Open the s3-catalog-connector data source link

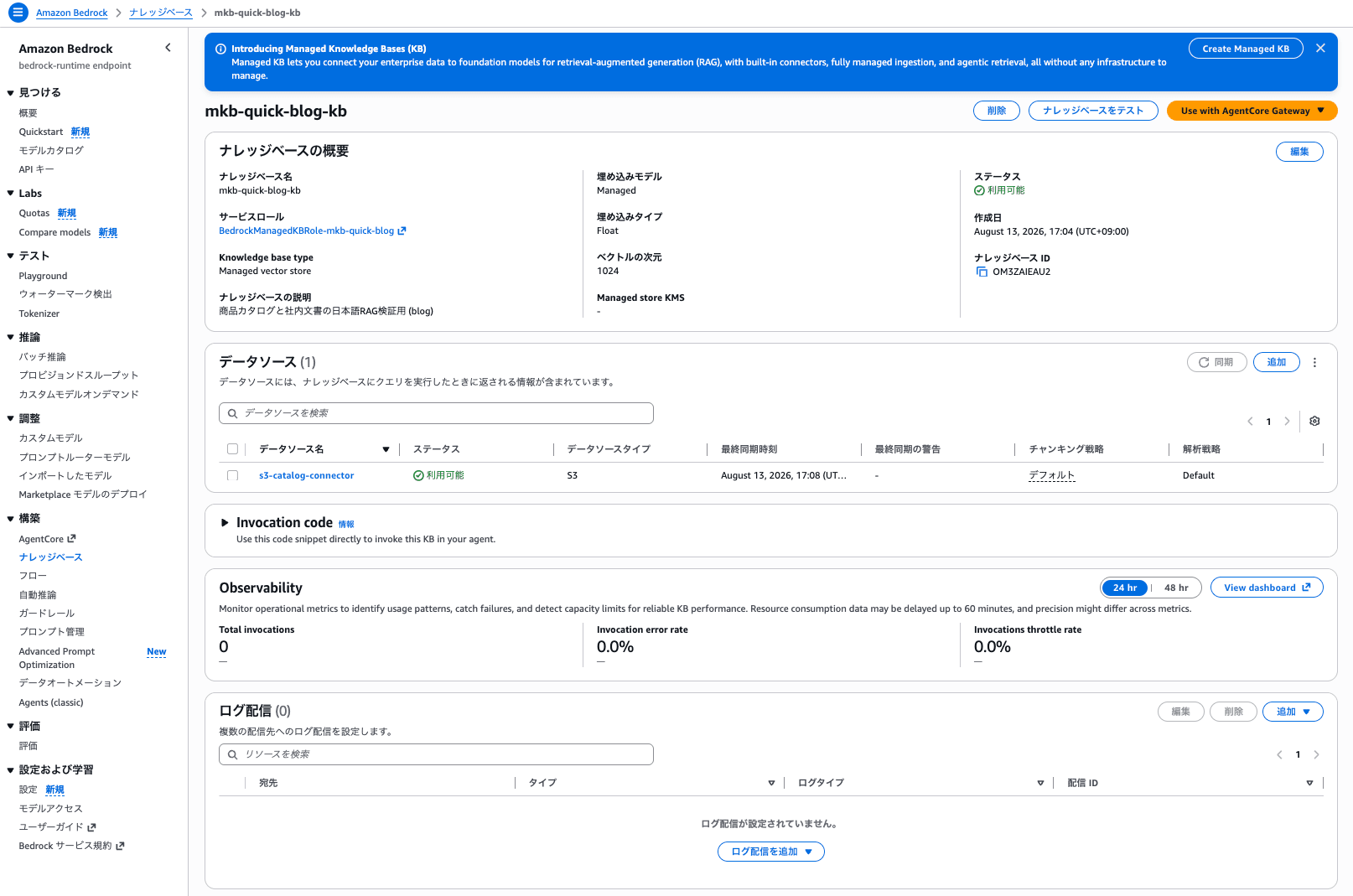tap(306, 475)
